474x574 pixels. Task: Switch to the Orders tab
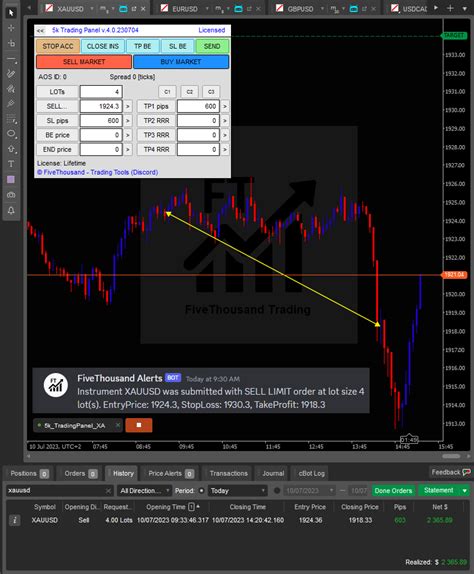pyautogui.click(x=81, y=473)
